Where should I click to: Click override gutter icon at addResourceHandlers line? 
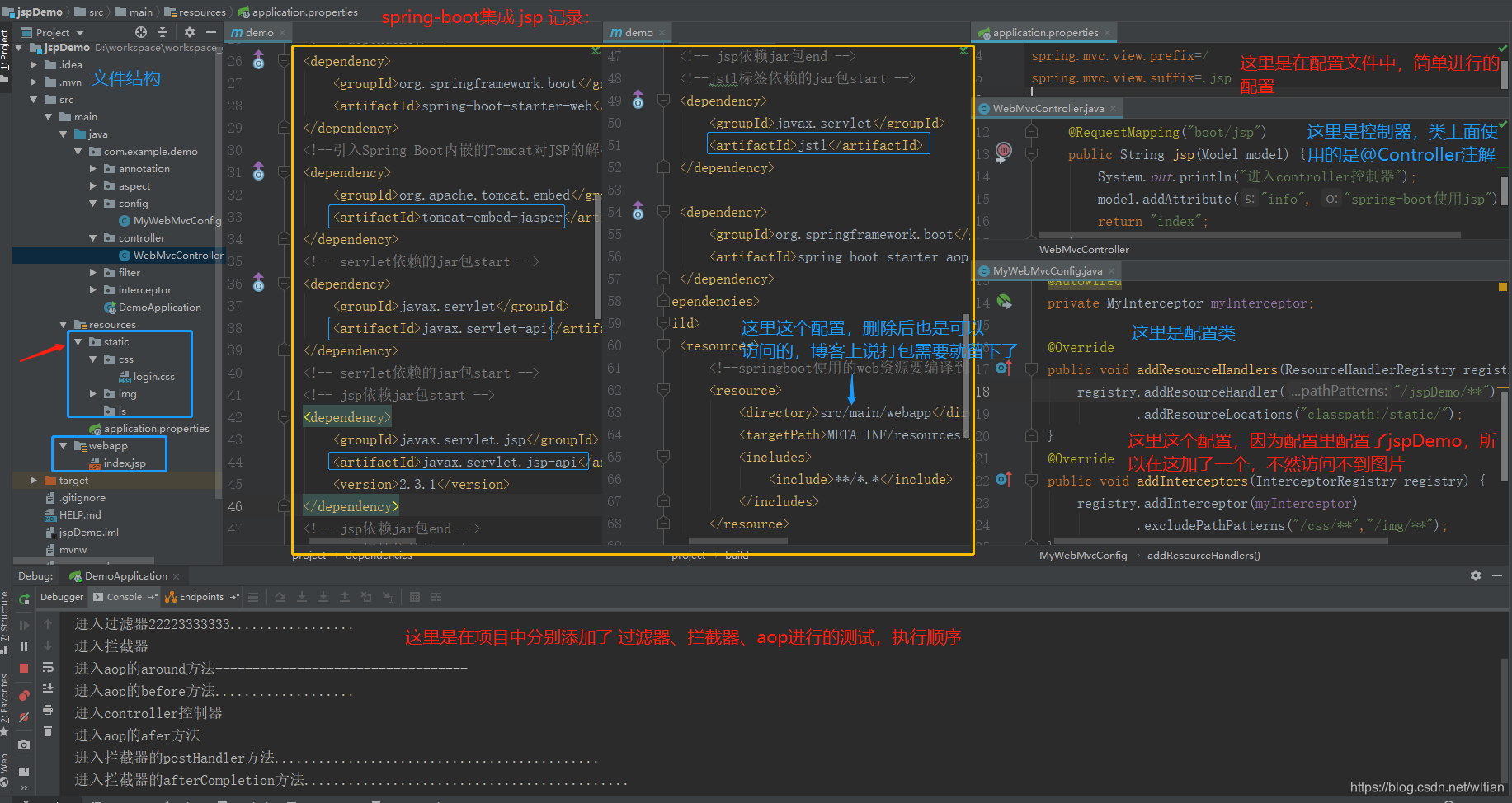pos(1004,368)
